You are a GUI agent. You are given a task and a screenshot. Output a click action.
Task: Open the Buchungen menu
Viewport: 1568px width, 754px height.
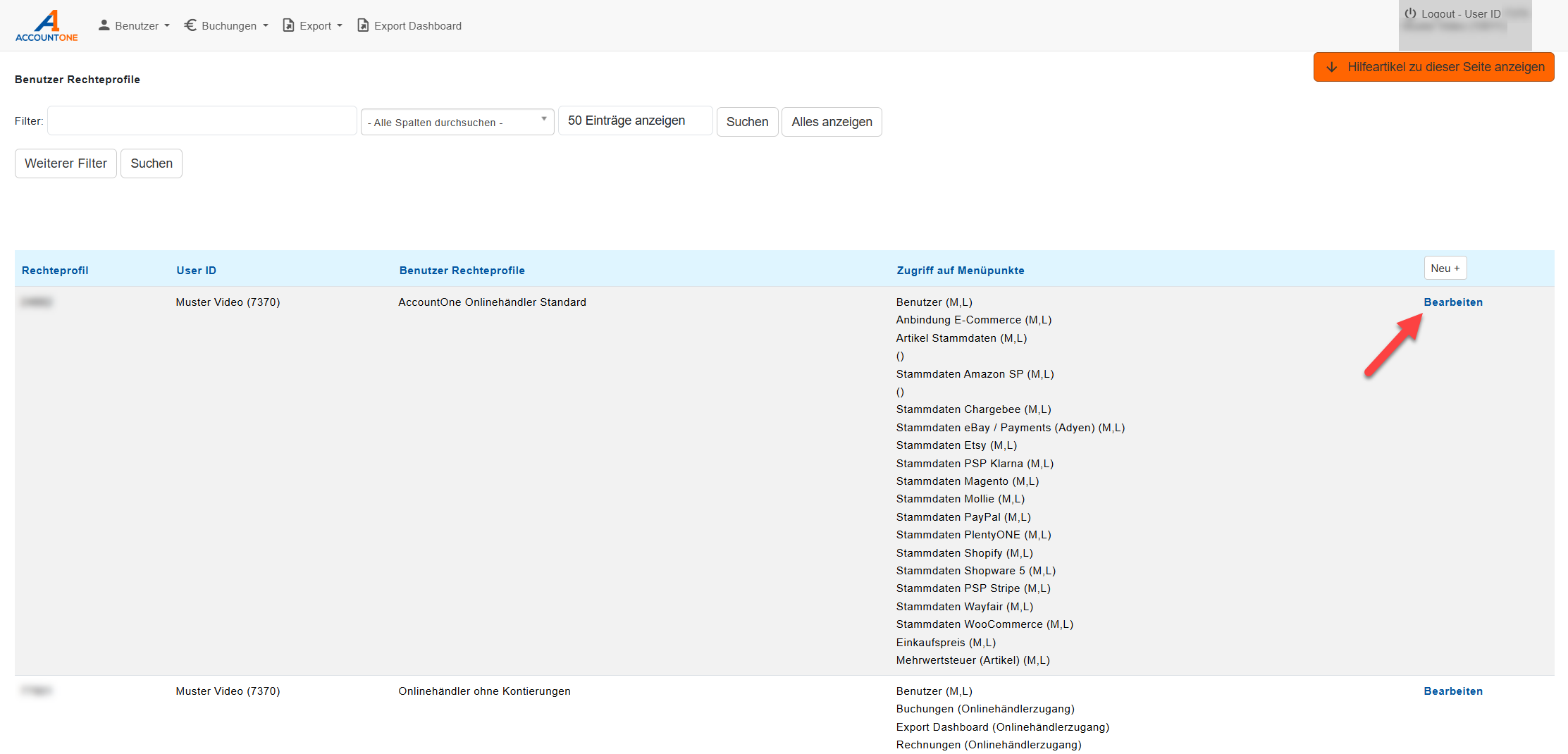226,25
